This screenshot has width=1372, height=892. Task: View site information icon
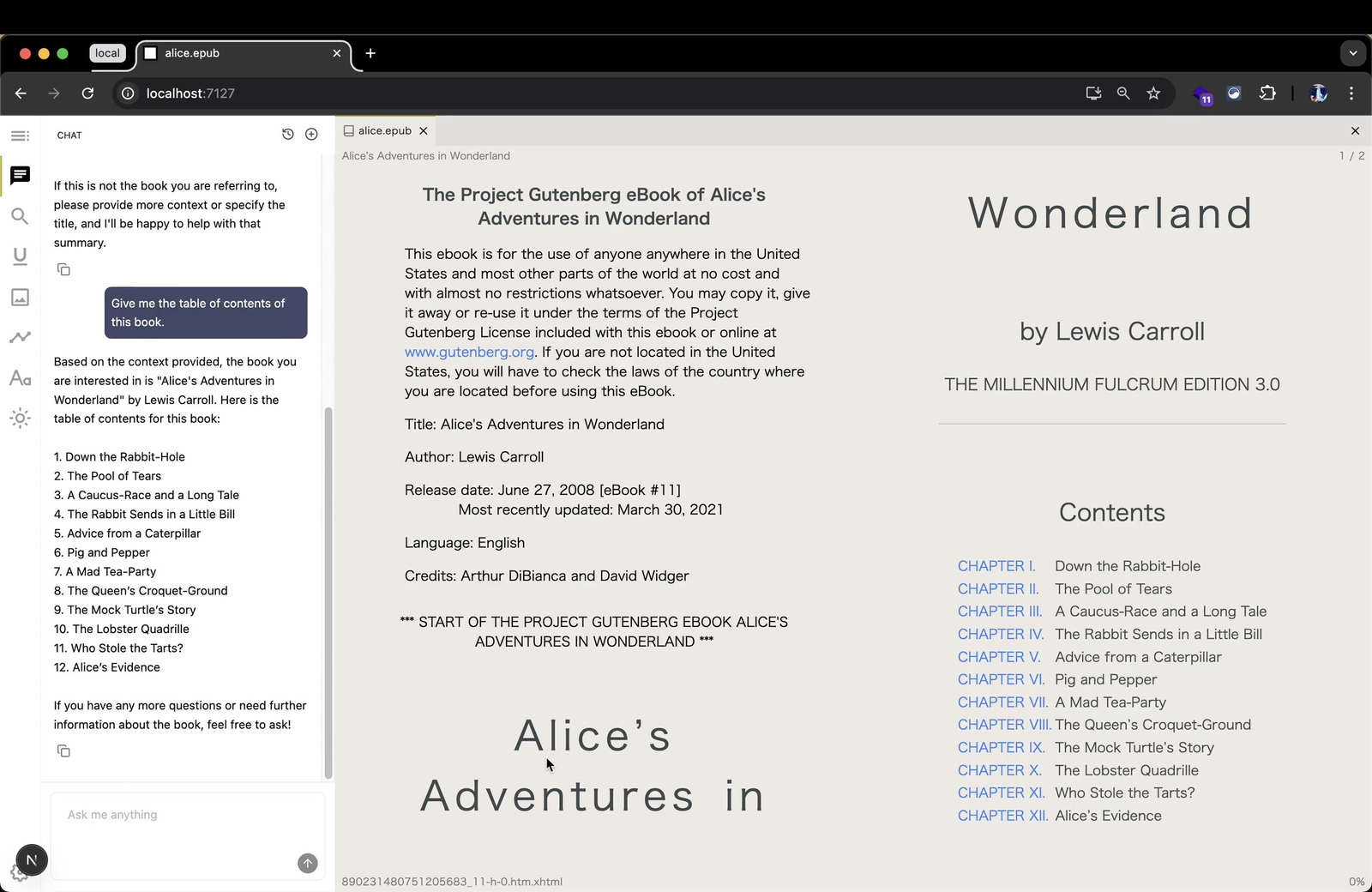[128, 93]
